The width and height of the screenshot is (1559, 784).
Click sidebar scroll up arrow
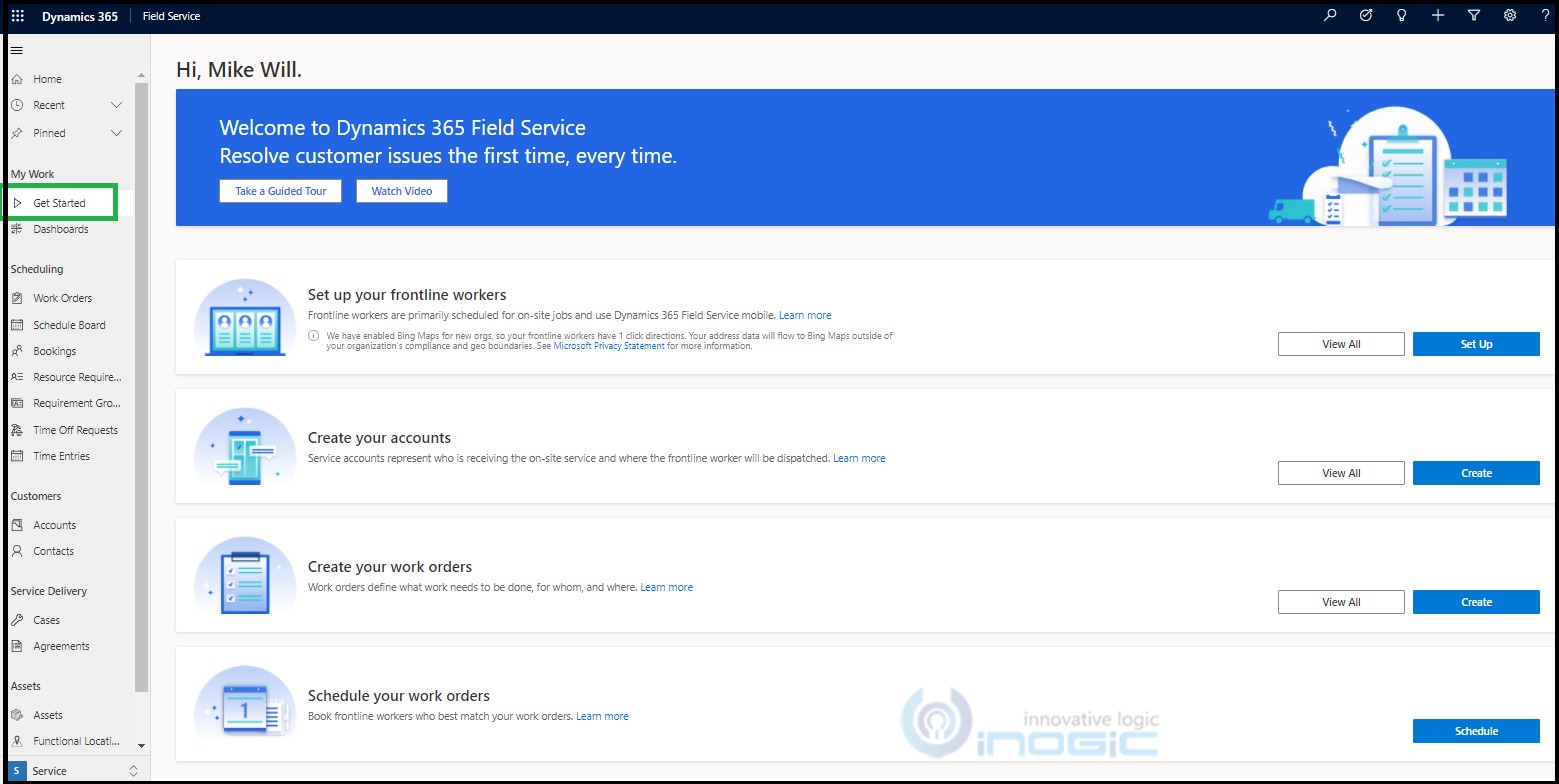tap(141, 75)
